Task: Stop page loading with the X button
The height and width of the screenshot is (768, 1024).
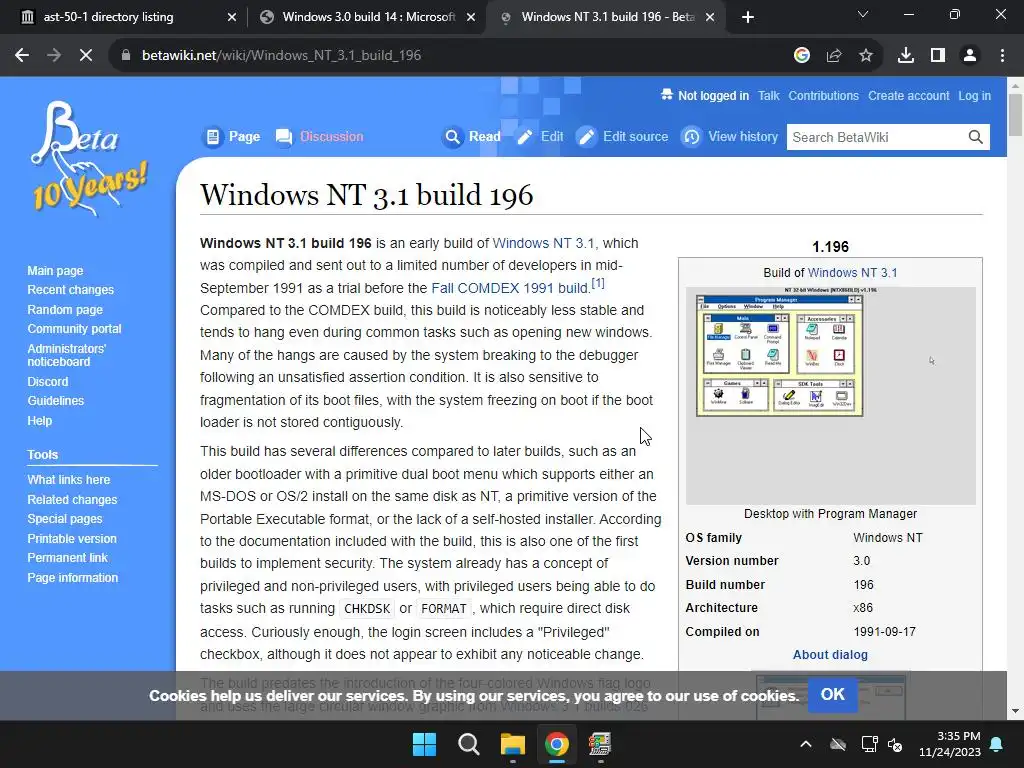Action: pos(86,56)
